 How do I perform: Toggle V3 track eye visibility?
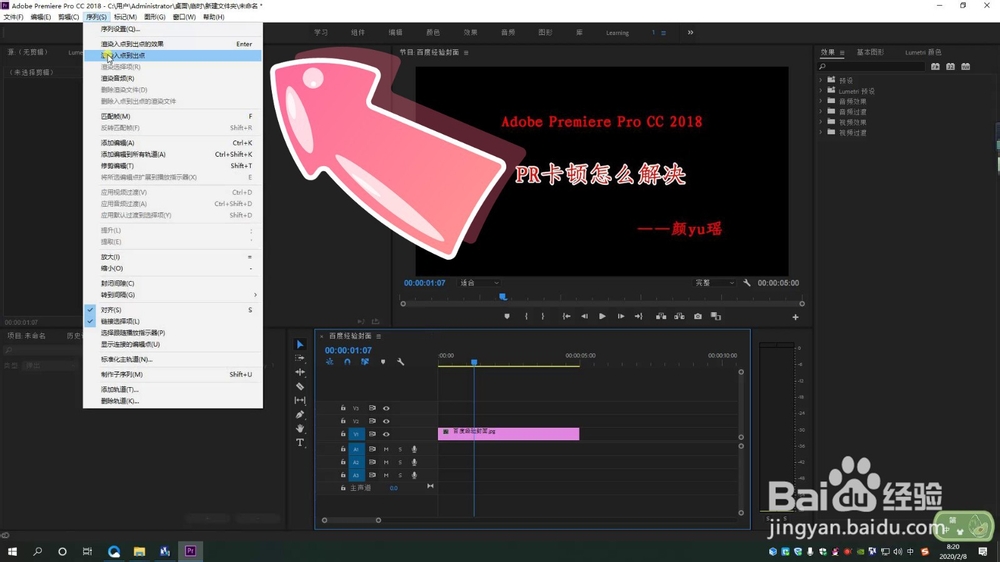[386, 408]
